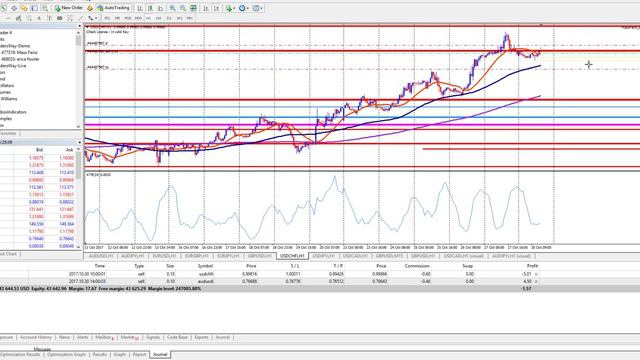Set timeframe to H1
The height and width of the screenshot is (360, 640).
[149, 18]
